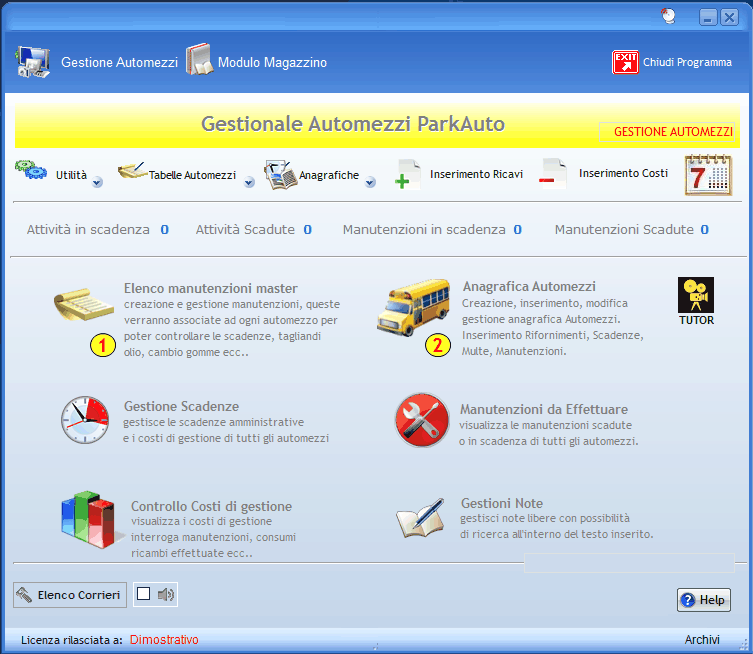The width and height of the screenshot is (753, 654).
Task: Click the Elenco Corrieri button
Action: (70, 595)
